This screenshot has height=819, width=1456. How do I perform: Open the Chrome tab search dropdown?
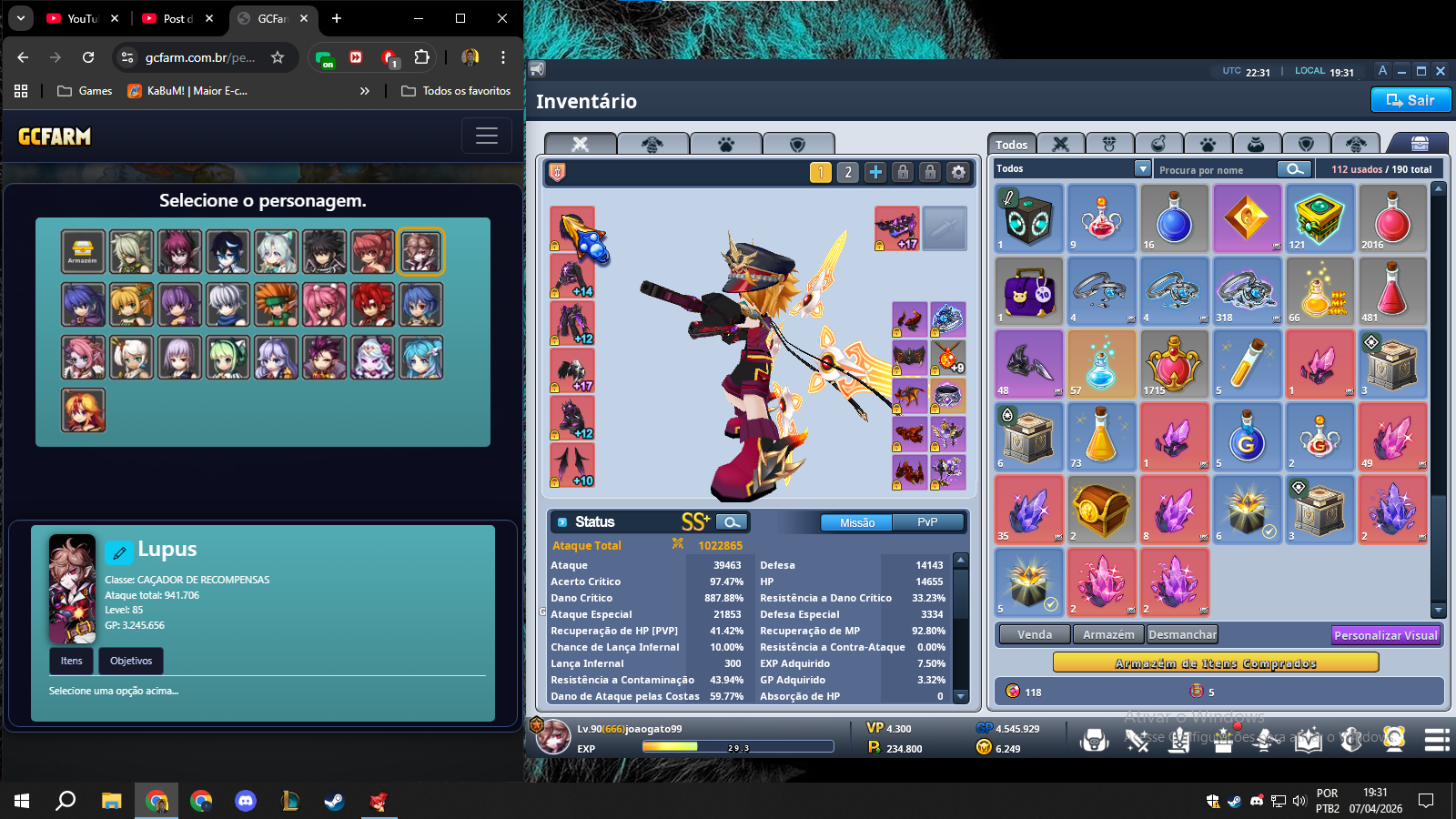click(x=20, y=18)
